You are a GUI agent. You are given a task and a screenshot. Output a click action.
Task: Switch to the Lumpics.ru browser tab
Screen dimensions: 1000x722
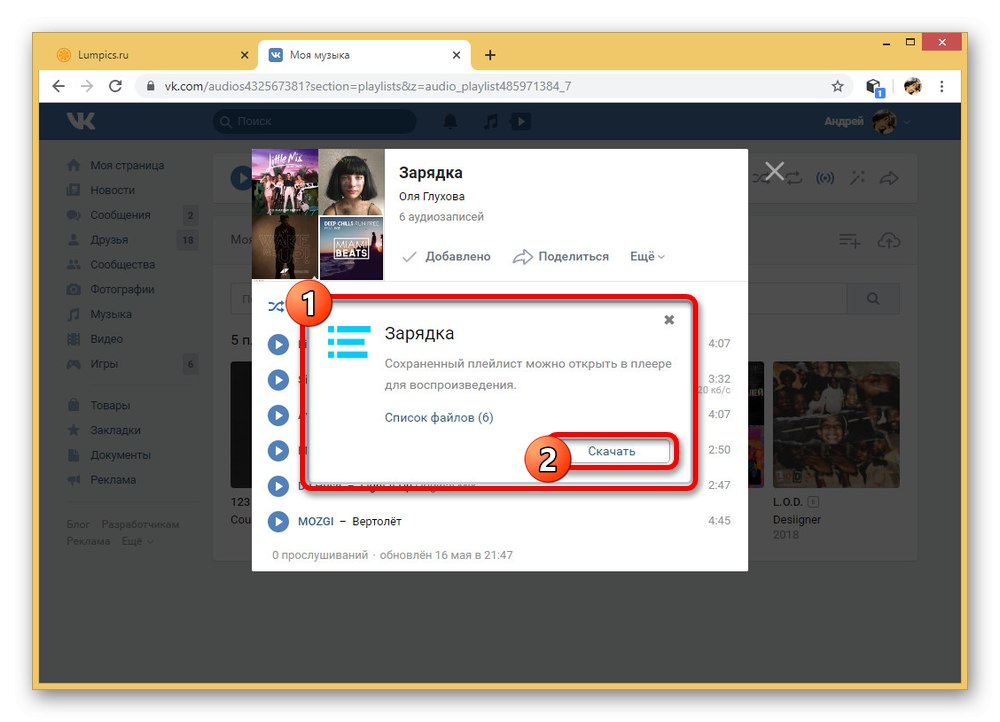click(x=149, y=55)
